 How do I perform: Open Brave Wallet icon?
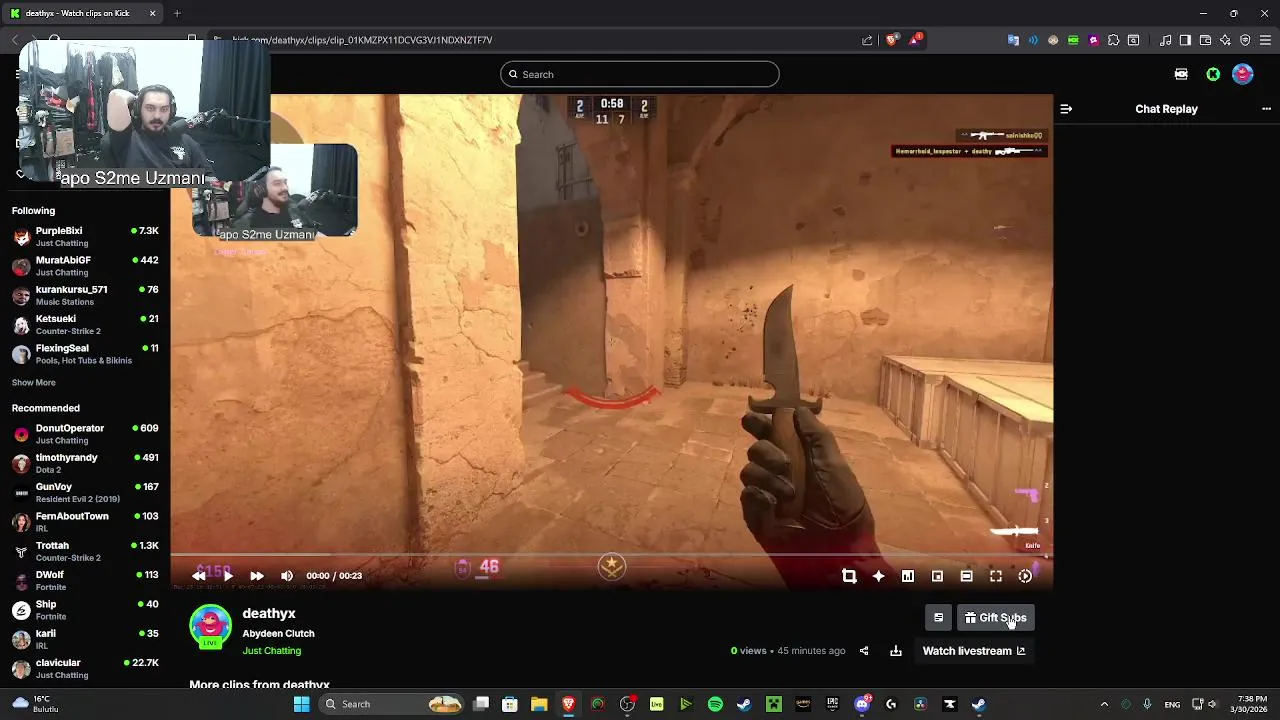point(1205,40)
